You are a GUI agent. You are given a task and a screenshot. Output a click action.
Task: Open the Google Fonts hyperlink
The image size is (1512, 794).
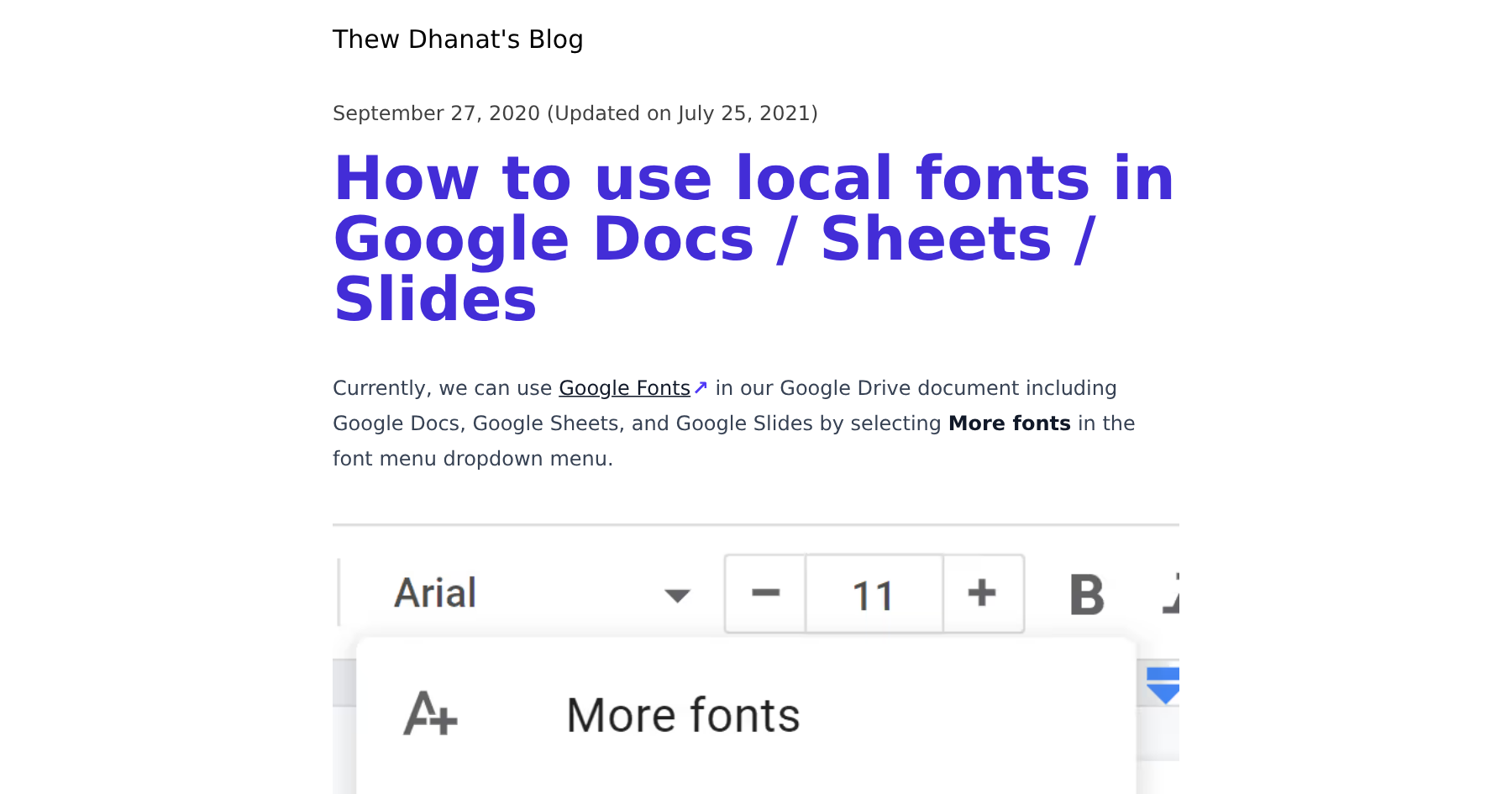(623, 387)
